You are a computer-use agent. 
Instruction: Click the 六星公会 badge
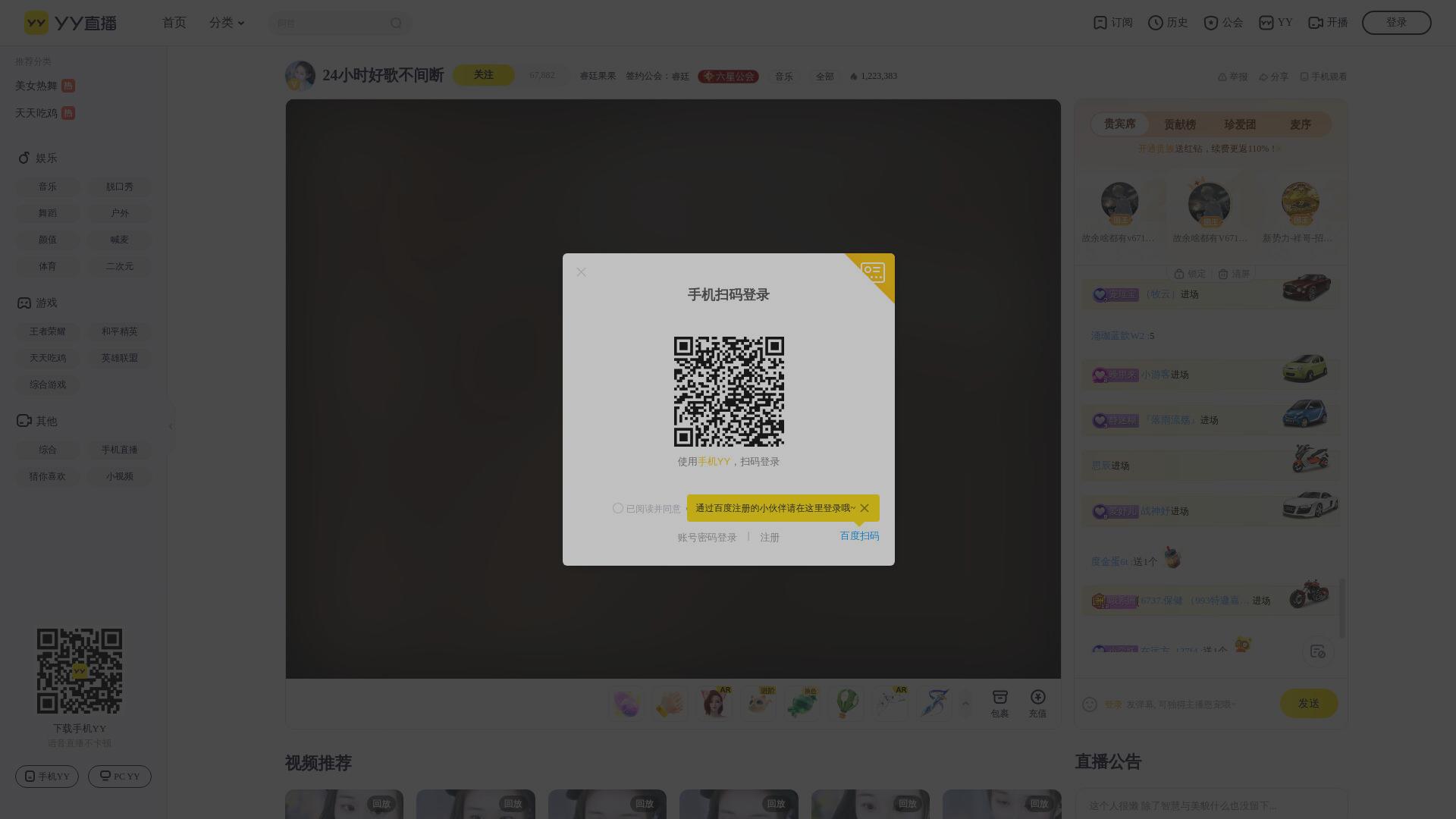point(728,77)
